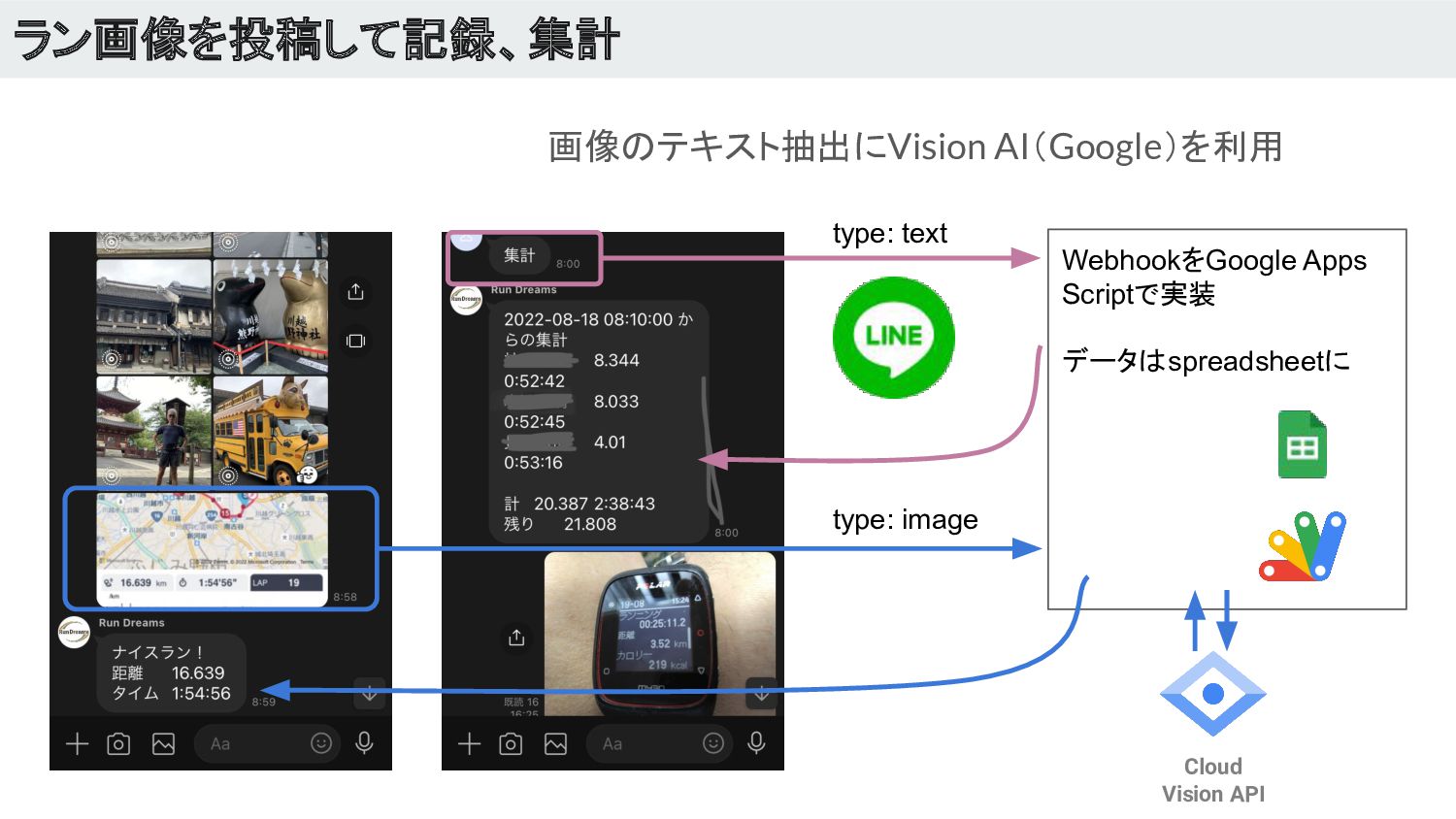The height and width of the screenshot is (819, 1456).
Task: Click subtitle about Vision AI（Google）
Action: coord(915,147)
